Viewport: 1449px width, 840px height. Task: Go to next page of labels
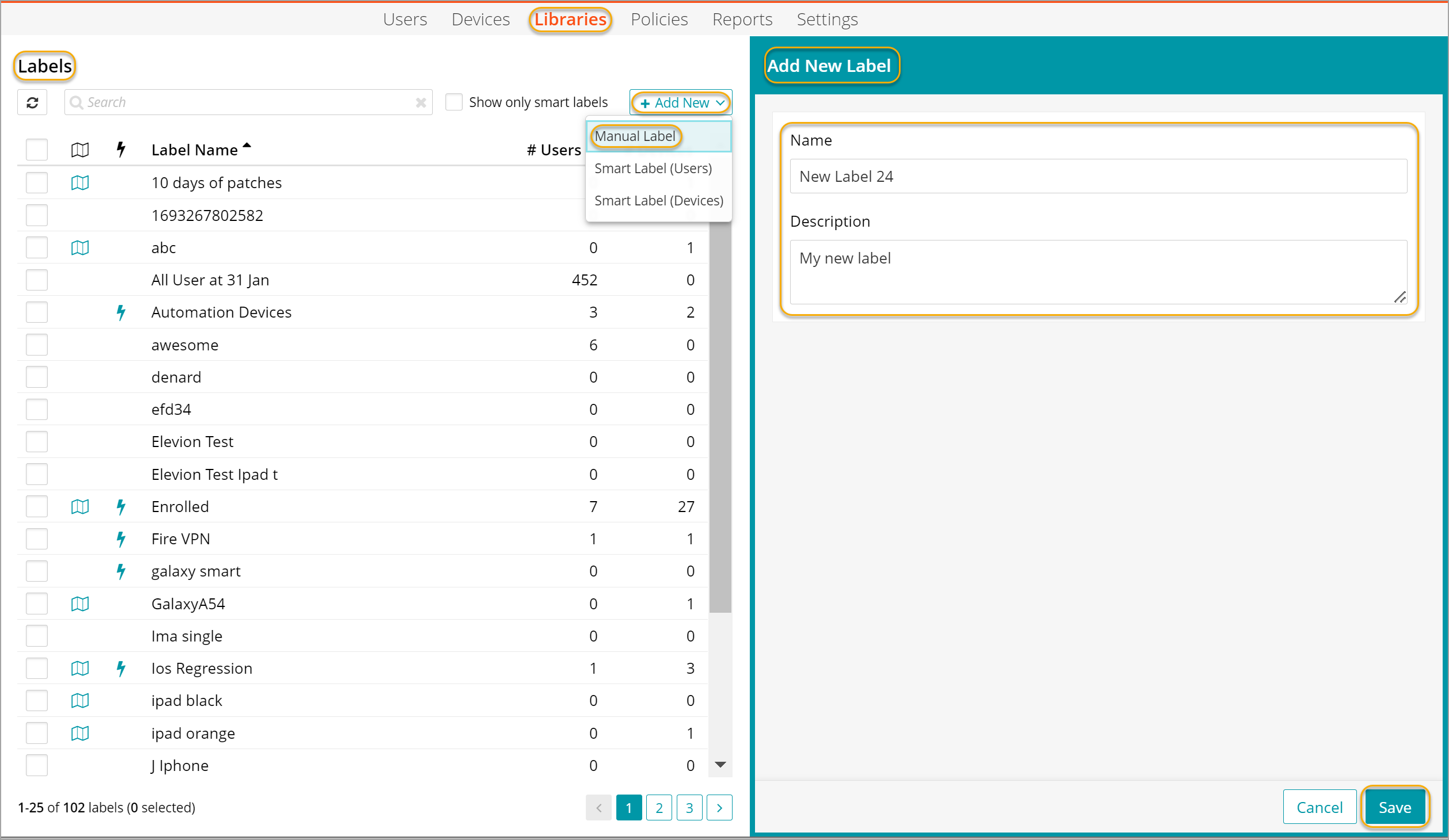point(719,808)
